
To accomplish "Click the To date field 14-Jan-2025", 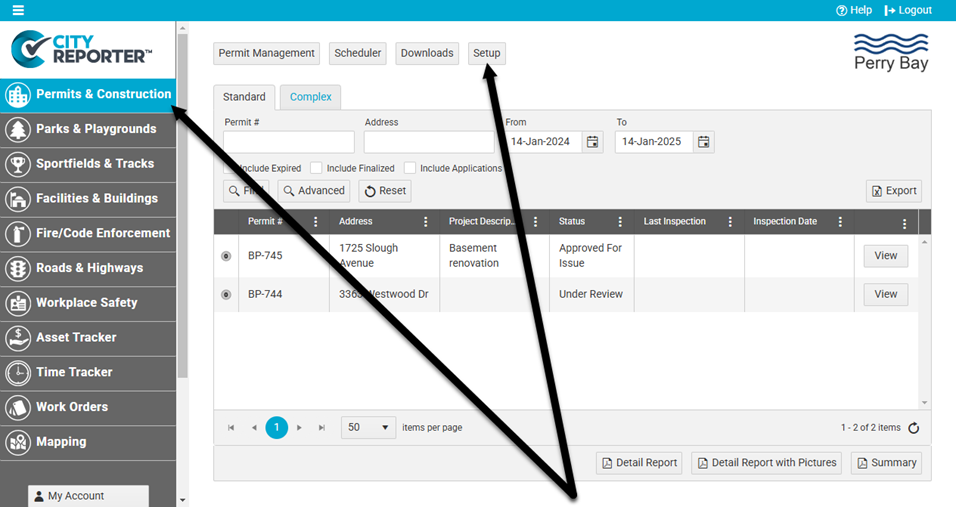I will 654,142.
